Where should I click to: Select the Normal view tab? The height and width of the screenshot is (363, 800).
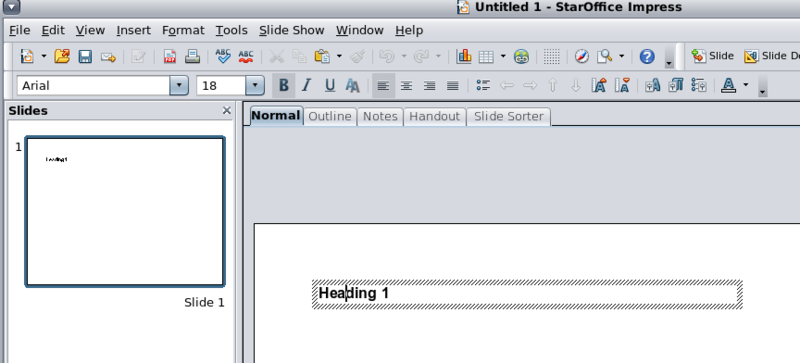[275, 115]
